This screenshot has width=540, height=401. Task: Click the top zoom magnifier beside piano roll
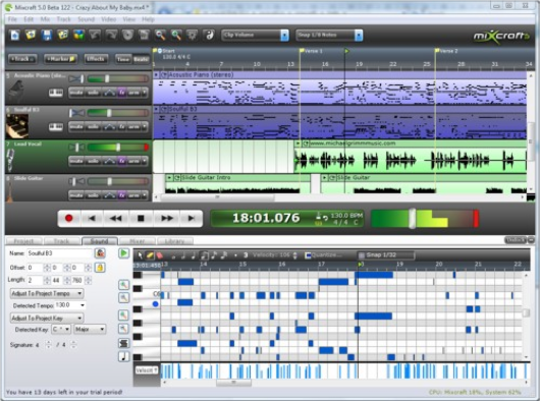point(124,285)
